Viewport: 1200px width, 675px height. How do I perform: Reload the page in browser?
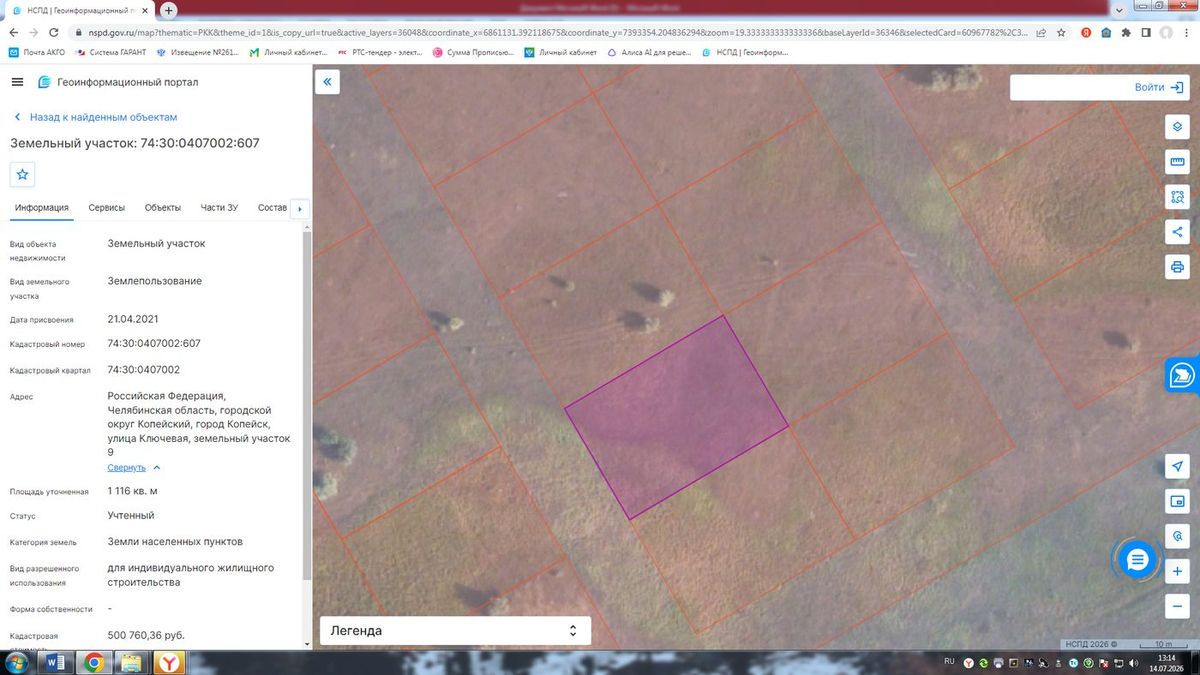(54, 32)
